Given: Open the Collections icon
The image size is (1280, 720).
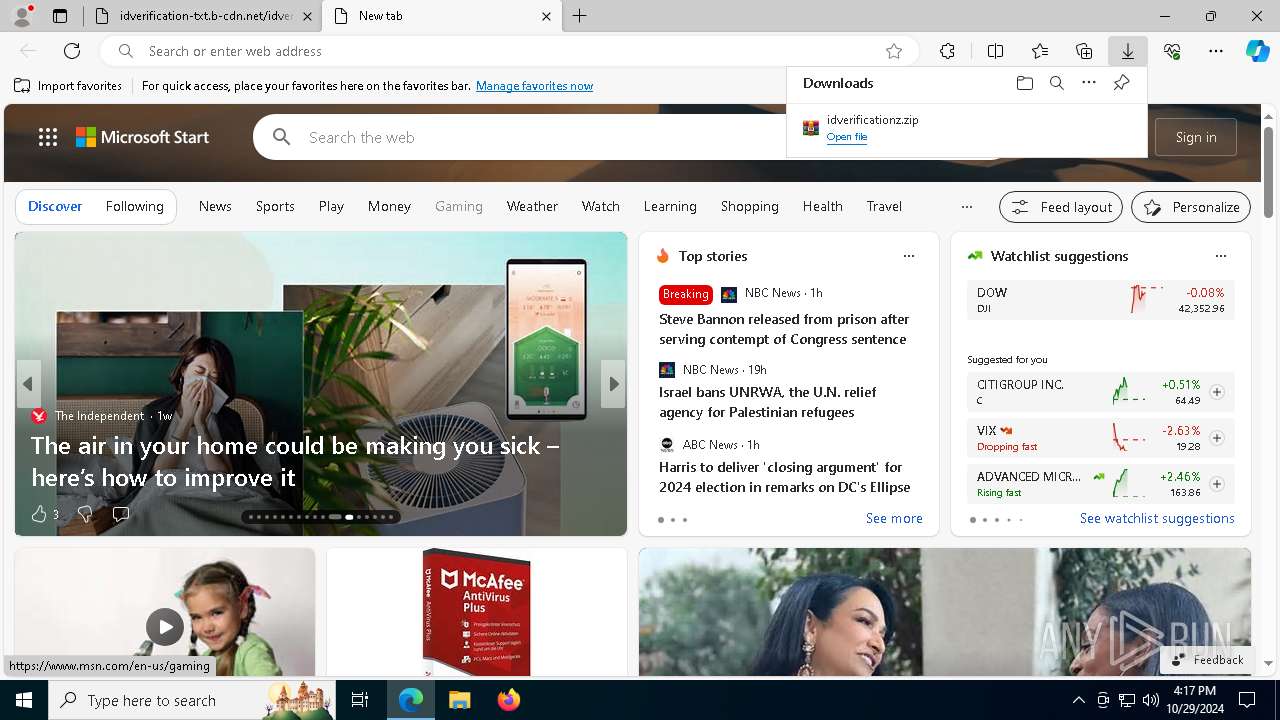Looking at the screenshot, I should (1084, 51).
